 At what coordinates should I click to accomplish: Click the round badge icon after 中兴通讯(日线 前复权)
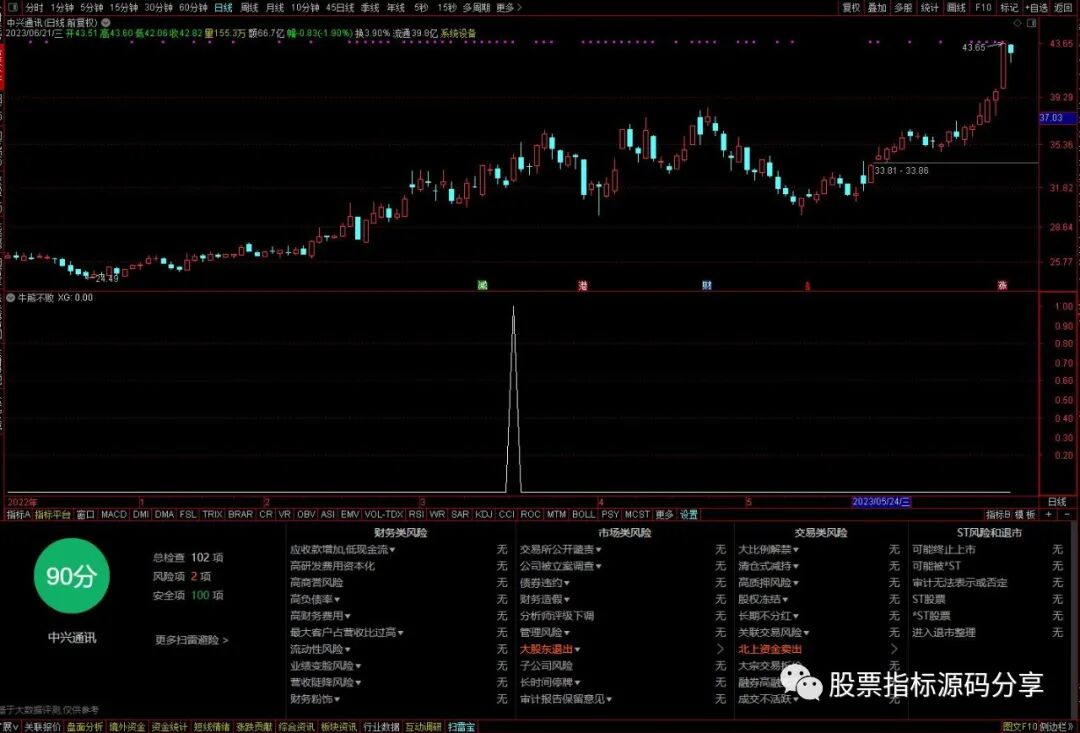coord(106,22)
